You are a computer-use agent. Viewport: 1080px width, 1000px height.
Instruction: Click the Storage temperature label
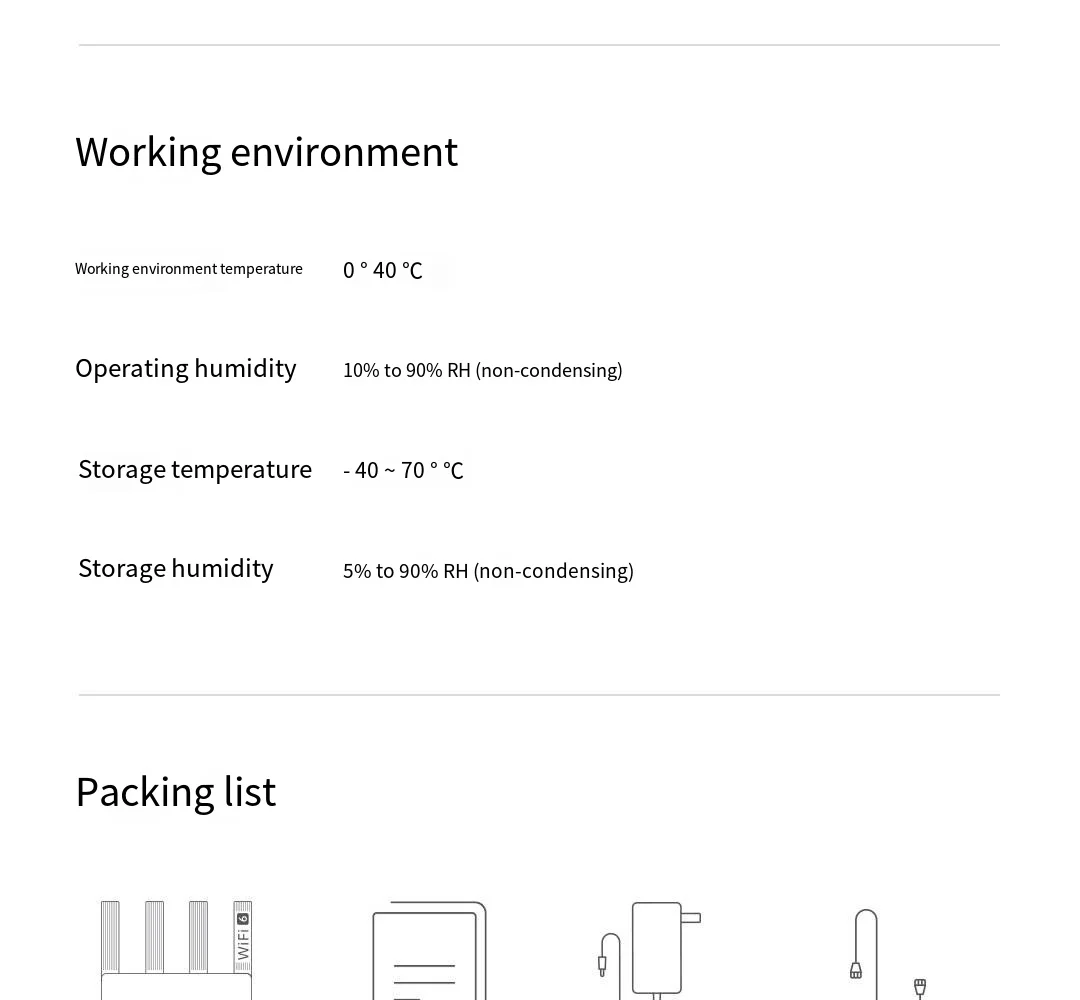[x=195, y=469]
